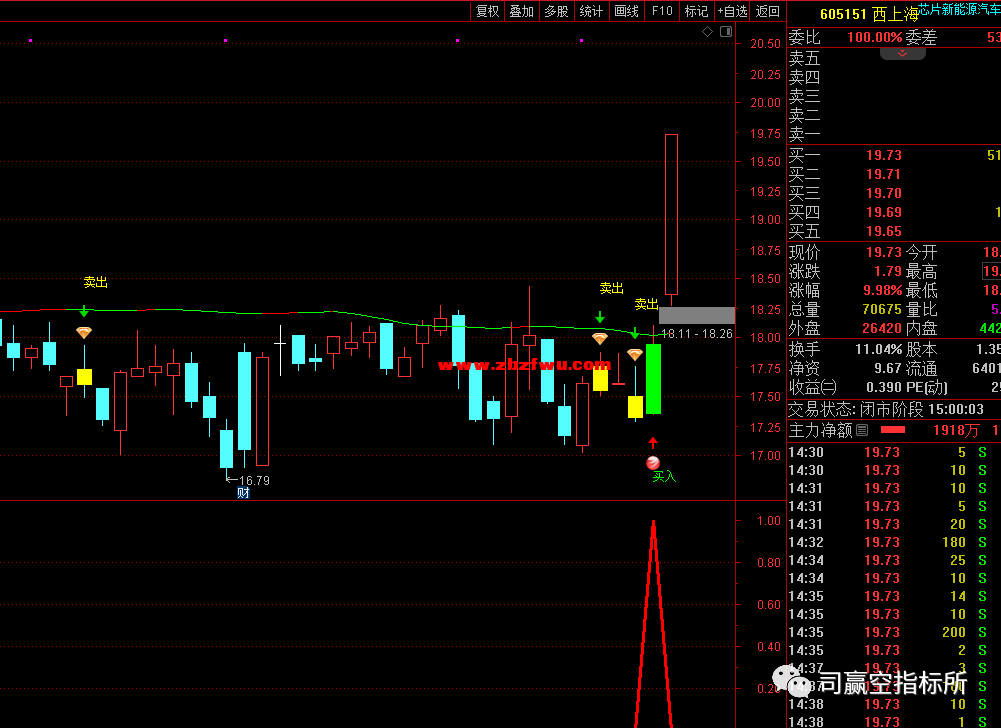Click the 净资 9.67 value
This screenshot has width=1001, height=728.
(x=888, y=368)
